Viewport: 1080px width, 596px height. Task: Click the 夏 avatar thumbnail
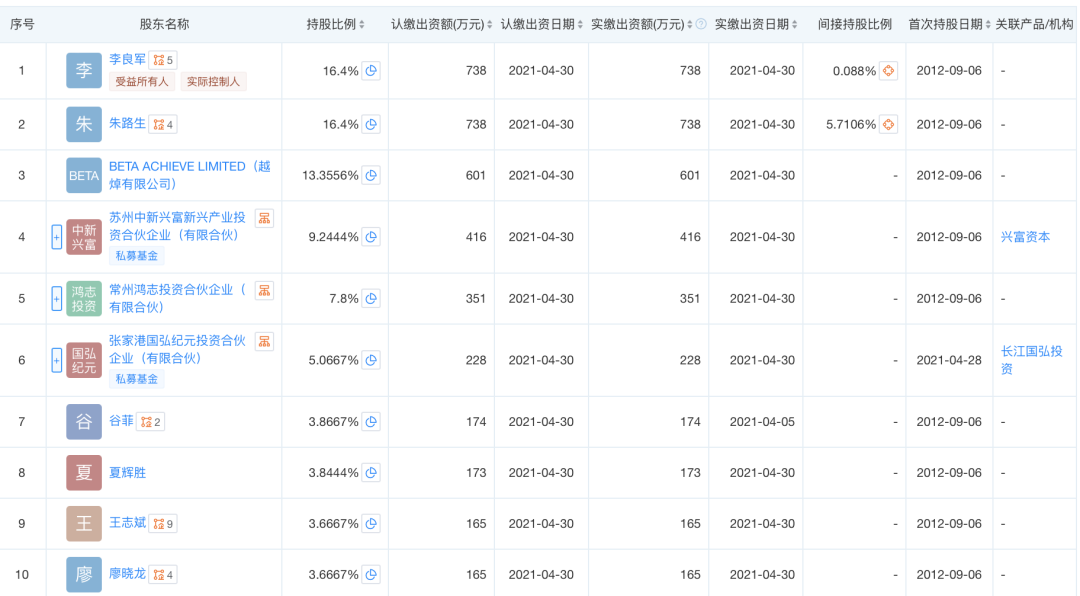(x=84, y=473)
